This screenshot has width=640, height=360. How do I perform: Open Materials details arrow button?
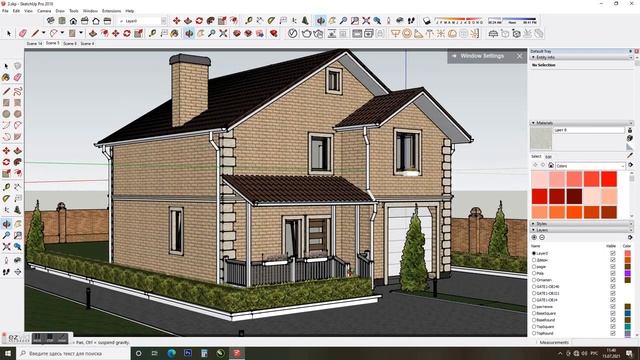tap(631, 165)
